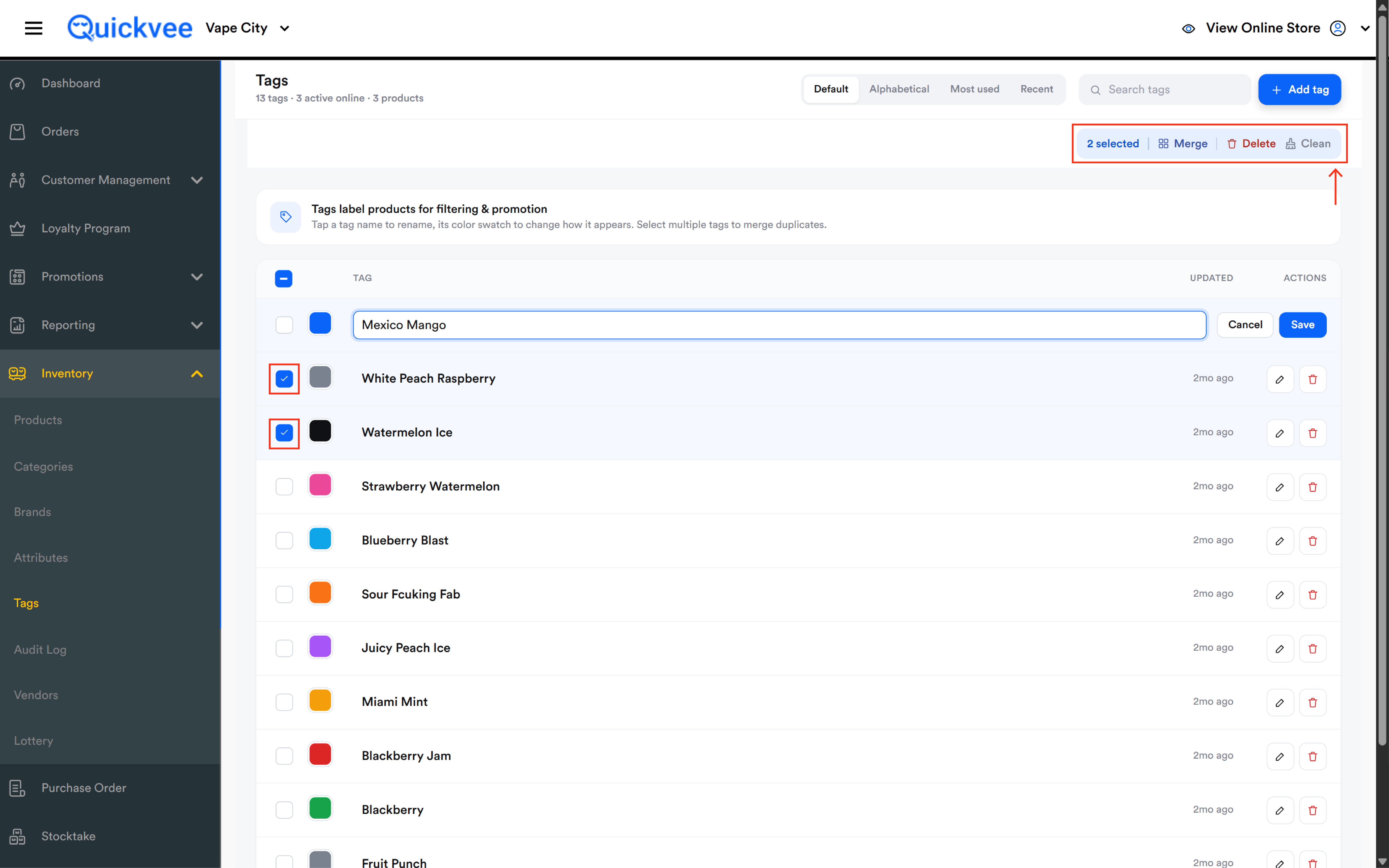1389x868 pixels.
Task: Expand the Promotions submenu
Action: click(197, 277)
